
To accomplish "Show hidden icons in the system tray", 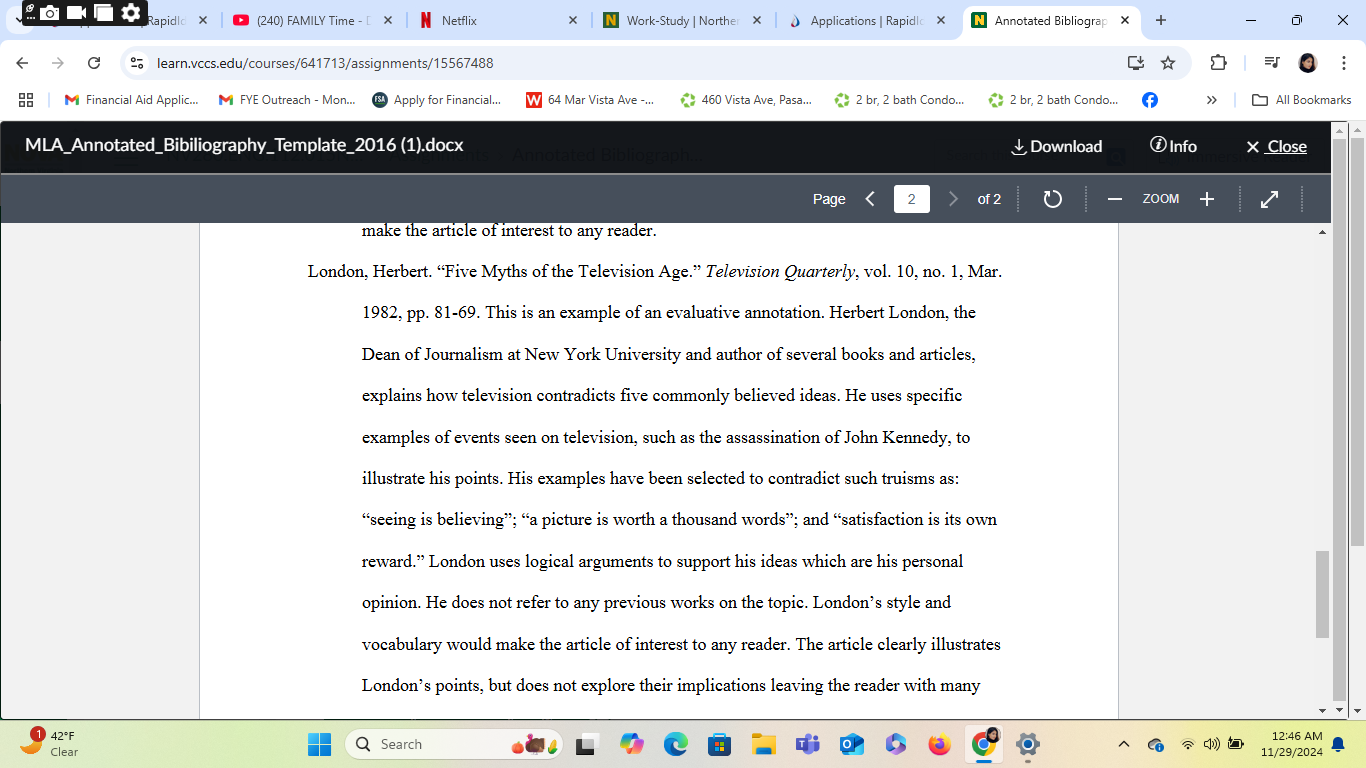I will point(1122,744).
